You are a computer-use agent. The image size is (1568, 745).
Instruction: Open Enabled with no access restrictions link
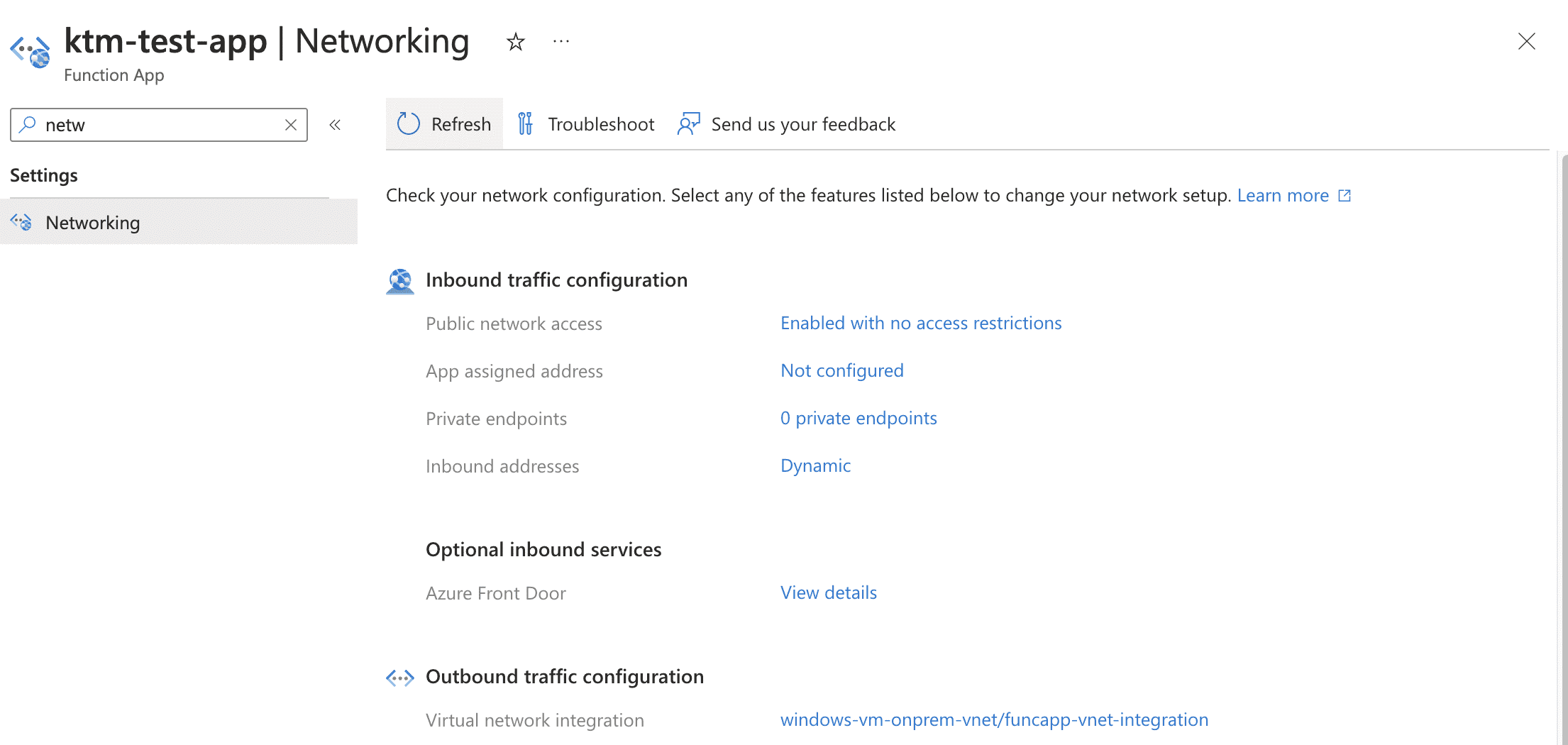921,323
